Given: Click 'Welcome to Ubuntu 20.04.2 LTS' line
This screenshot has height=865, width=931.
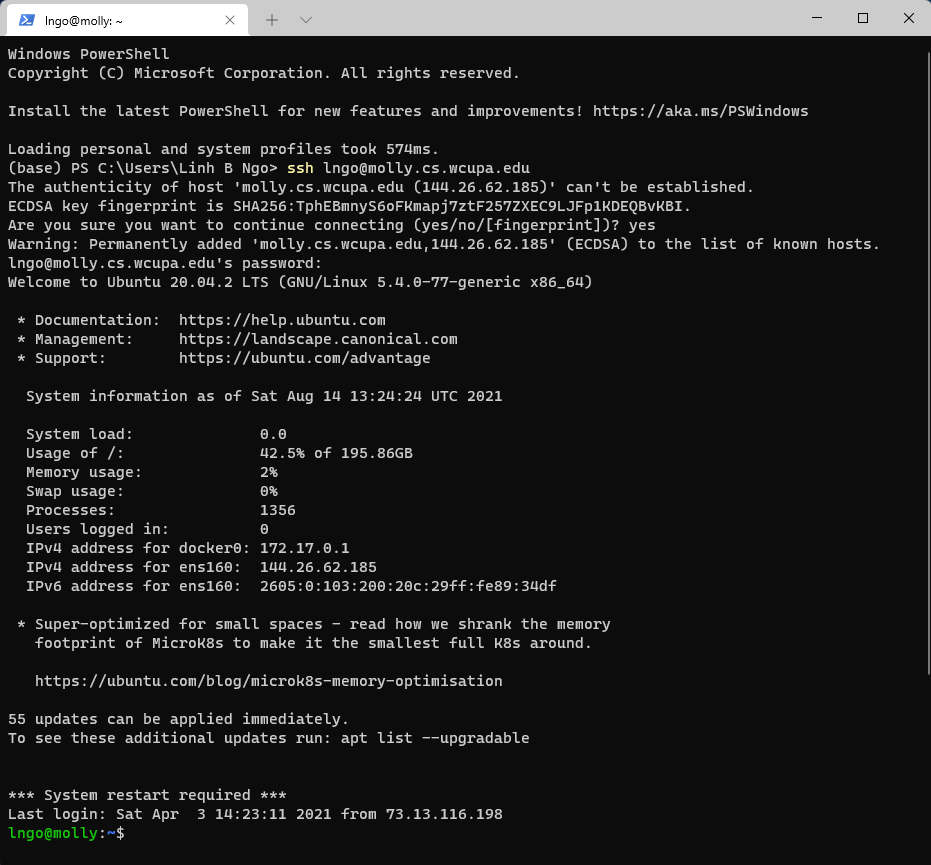Looking at the screenshot, I should tap(300, 282).
